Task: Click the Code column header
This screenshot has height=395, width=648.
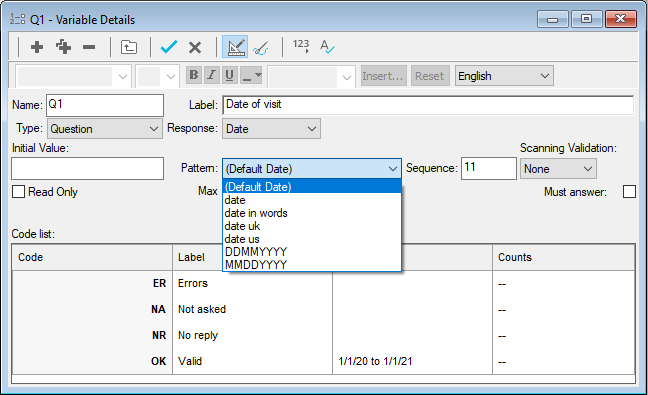Action: point(92,257)
